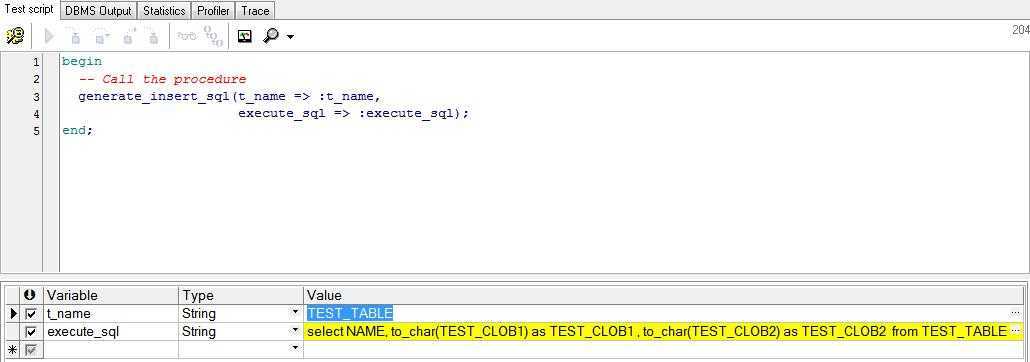Click the disabled run (play) icon
Viewport: 1030px width, 362px height.
[x=49, y=36]
